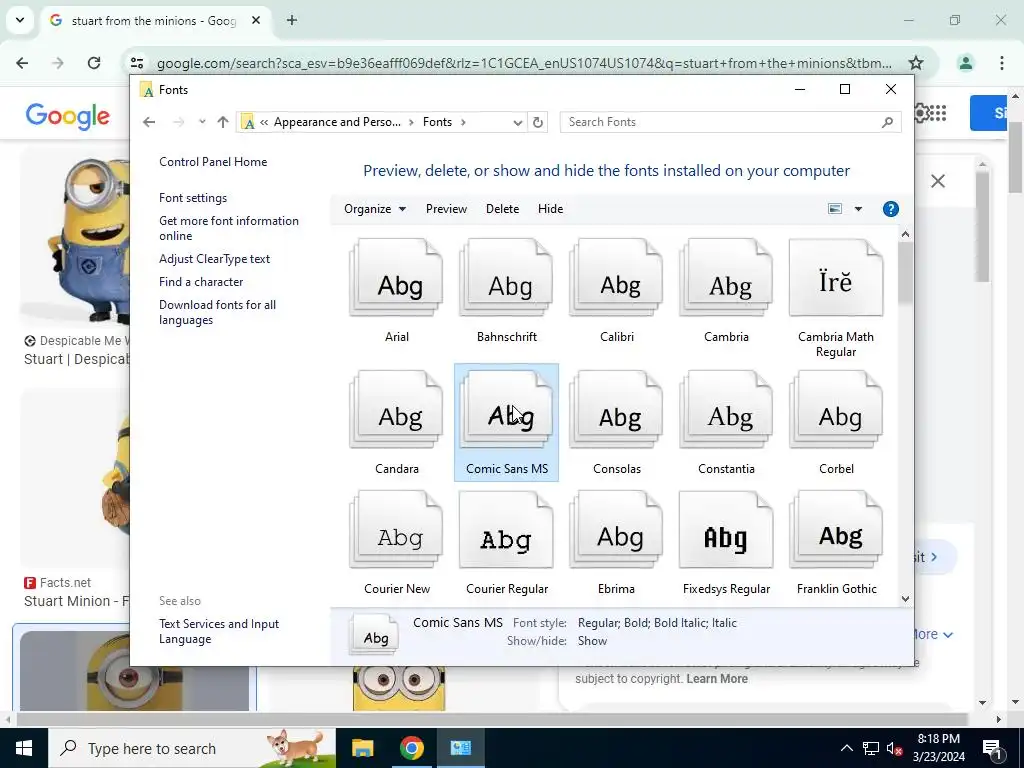The height and width of the screenshot is (768, 1024).
Task: Select the Cambria font icon
Action: (726, 278)
